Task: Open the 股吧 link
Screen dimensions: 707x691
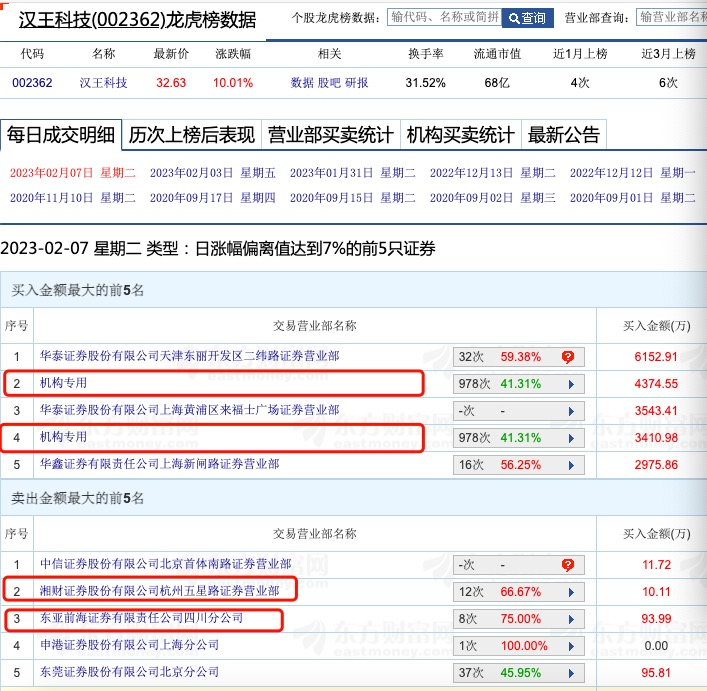Action: (329, 83)
